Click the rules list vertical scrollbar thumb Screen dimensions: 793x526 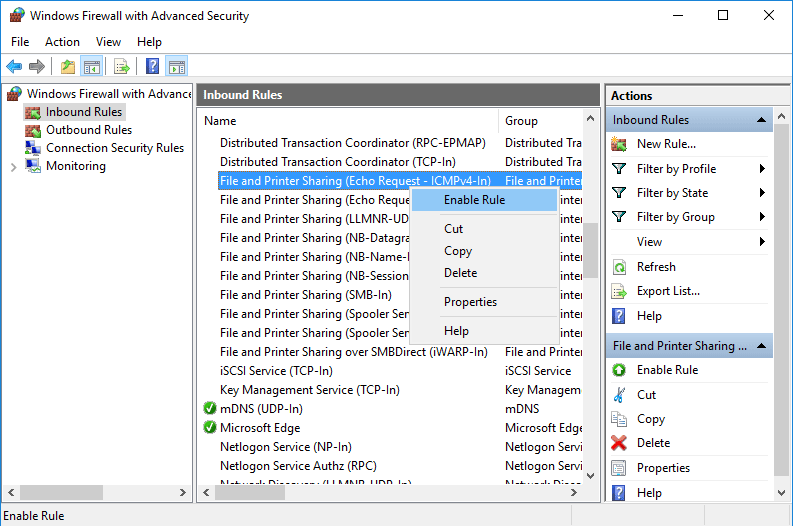coord(590,250)
